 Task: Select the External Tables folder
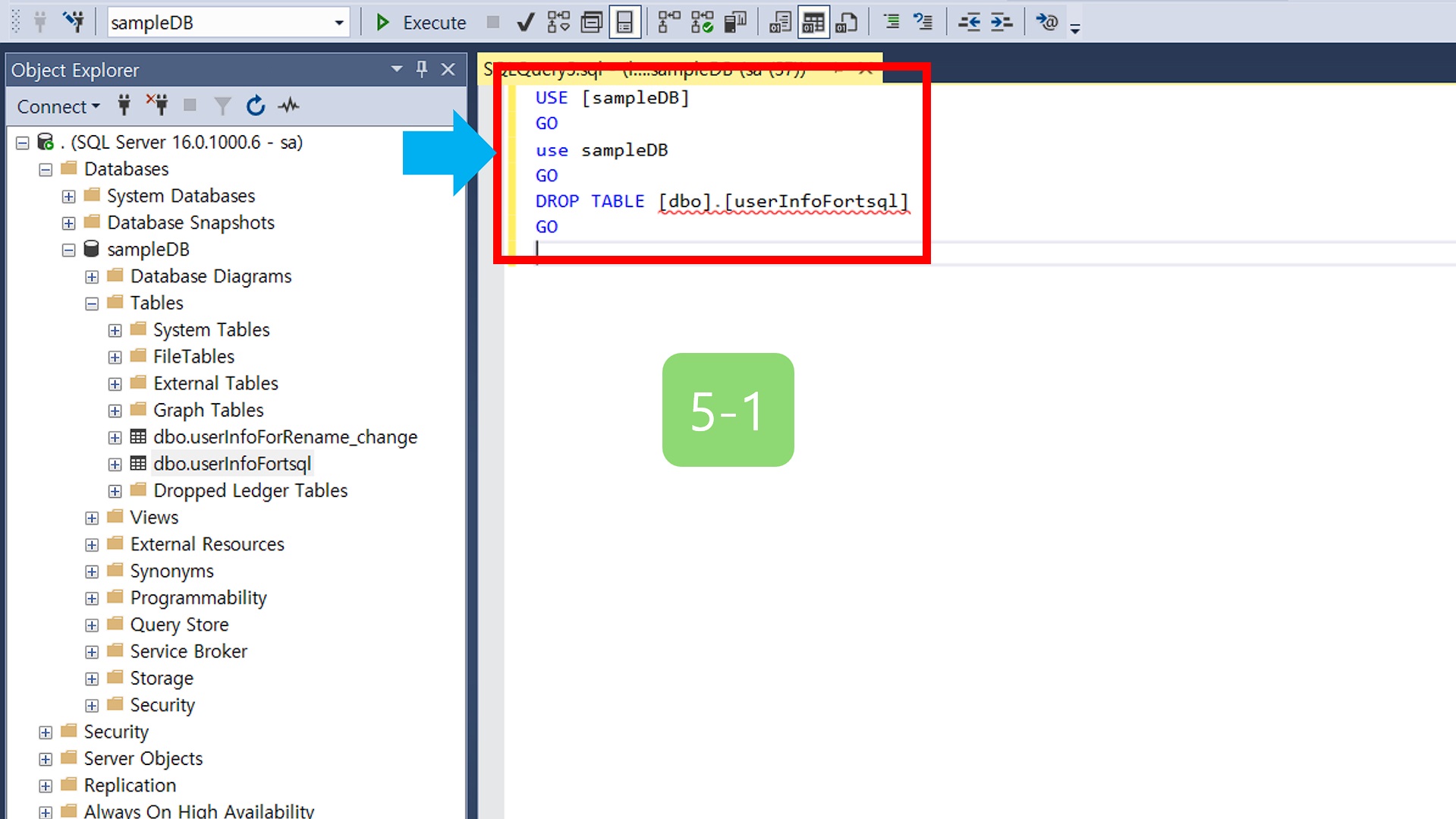(215, 383)
